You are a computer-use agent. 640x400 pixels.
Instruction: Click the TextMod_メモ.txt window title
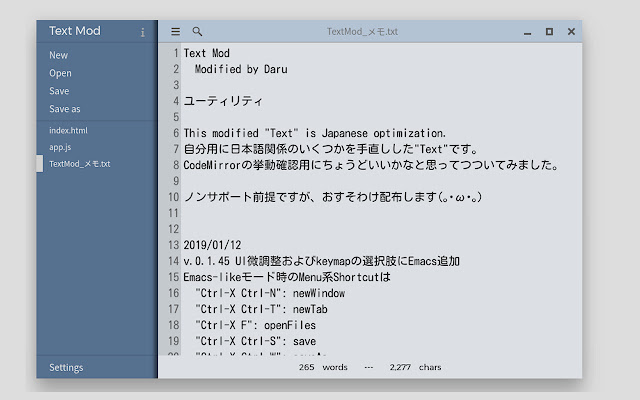click(x=362, y=31)
